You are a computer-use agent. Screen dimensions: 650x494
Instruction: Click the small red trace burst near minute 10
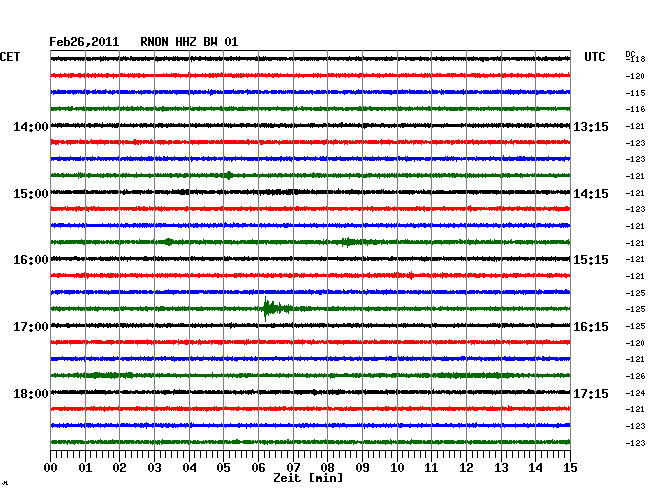click(410, 275)
